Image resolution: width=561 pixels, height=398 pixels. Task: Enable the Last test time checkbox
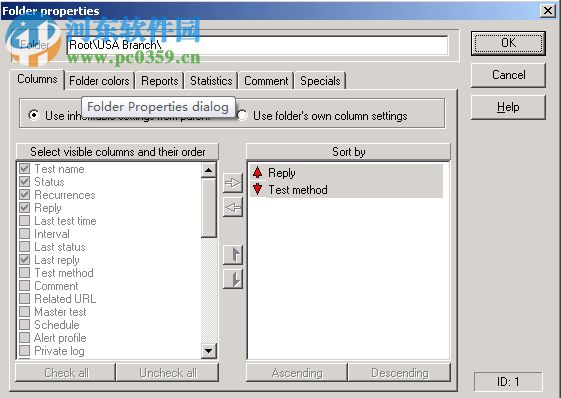(24, 220)
